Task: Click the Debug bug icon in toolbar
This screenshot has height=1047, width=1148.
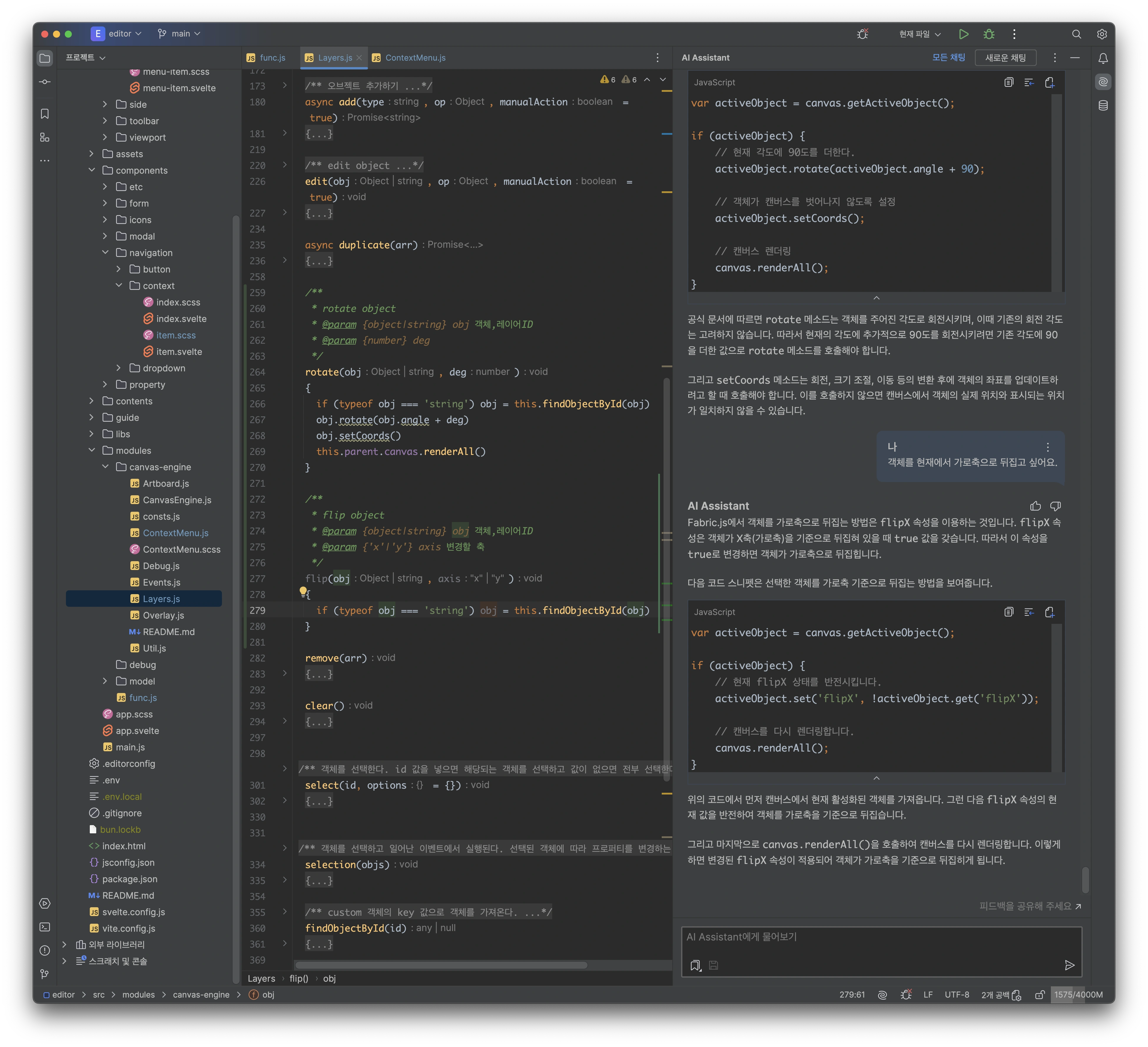Action: click(x=989, y=34)
